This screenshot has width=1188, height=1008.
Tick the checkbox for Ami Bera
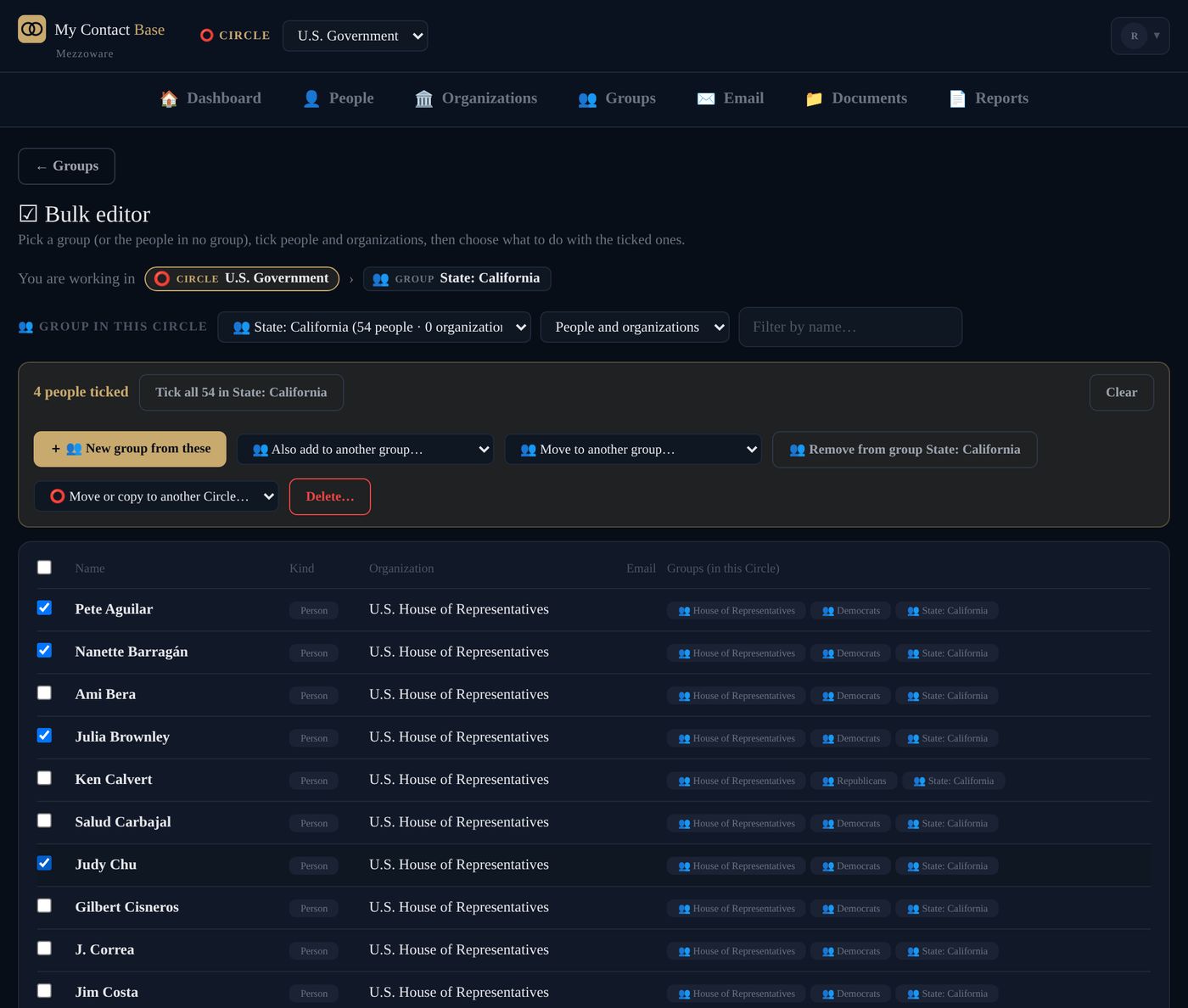pyautogui.click(x=44, y=693)
